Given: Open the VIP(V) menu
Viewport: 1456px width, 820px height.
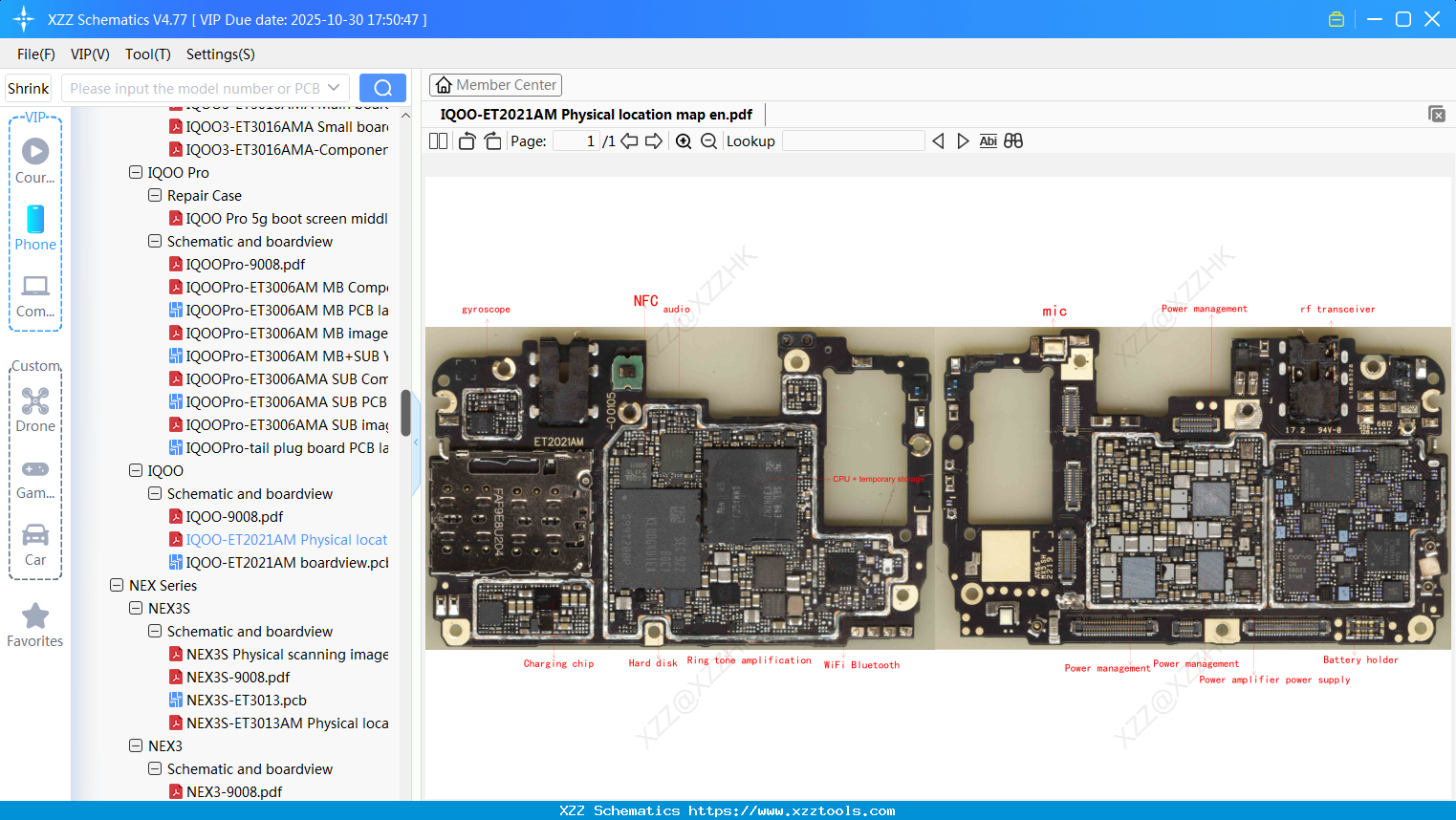Looking at the screenshot, I should pyautogui.click(x=90, y=54).
